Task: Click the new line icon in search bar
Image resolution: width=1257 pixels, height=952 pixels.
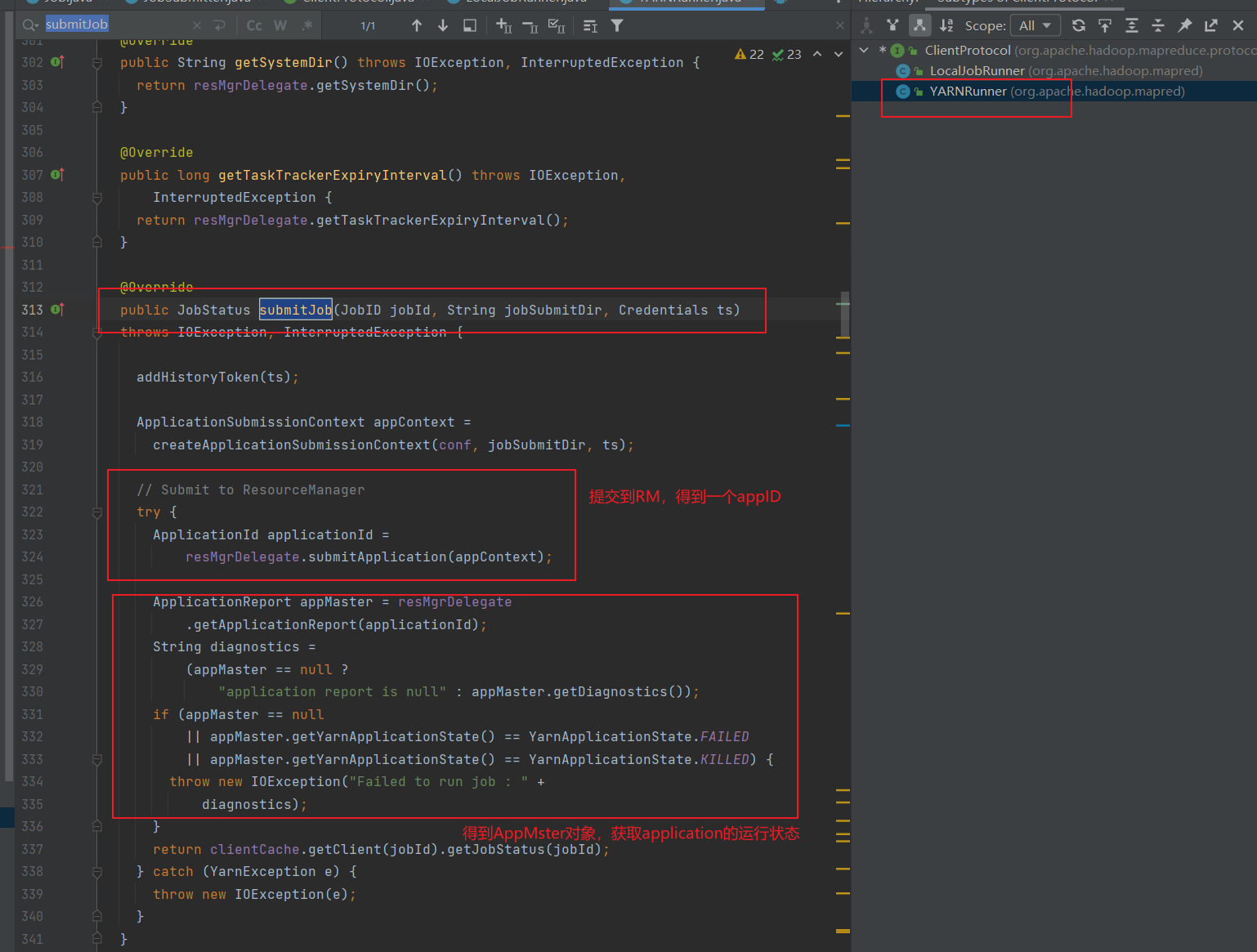Action: pyautogui.click(x=219, y=25)
